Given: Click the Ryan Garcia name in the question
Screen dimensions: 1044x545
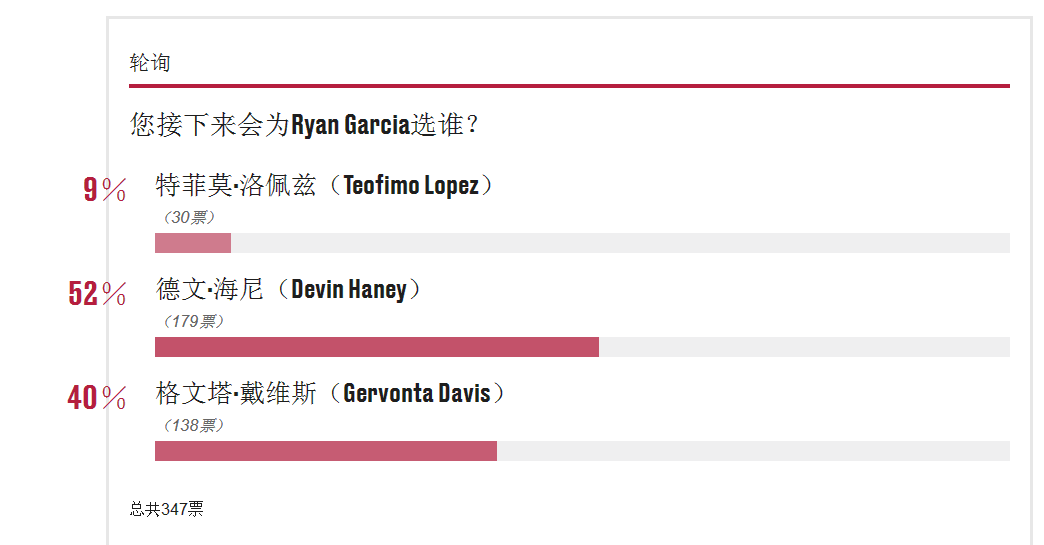Looking at the screenshot, I should point(350,125).
